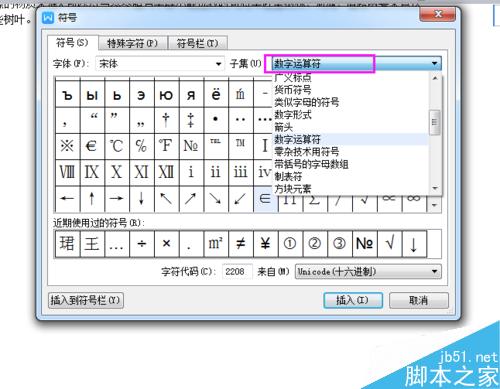Screen dimensions: 500x389
Task: Select the highlighted ∈ element-of symbol
Action: coord(265,199)
